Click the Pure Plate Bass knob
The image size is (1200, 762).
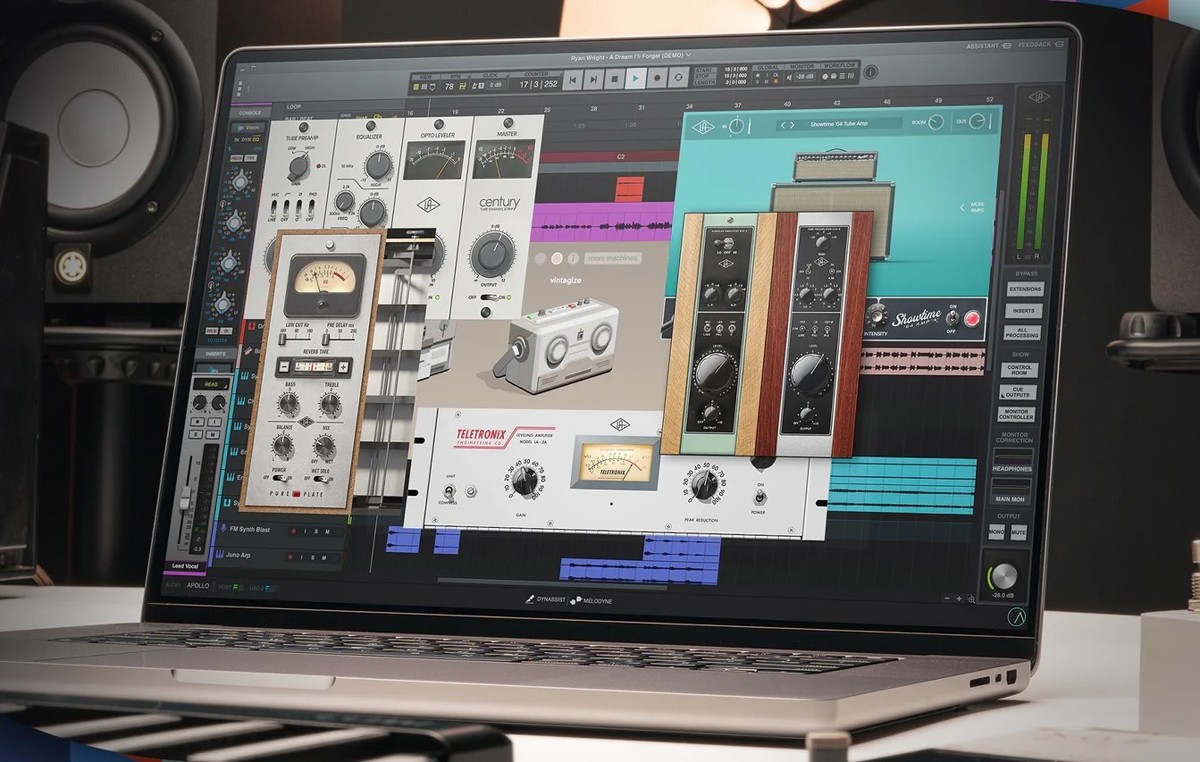coord(288,403)
